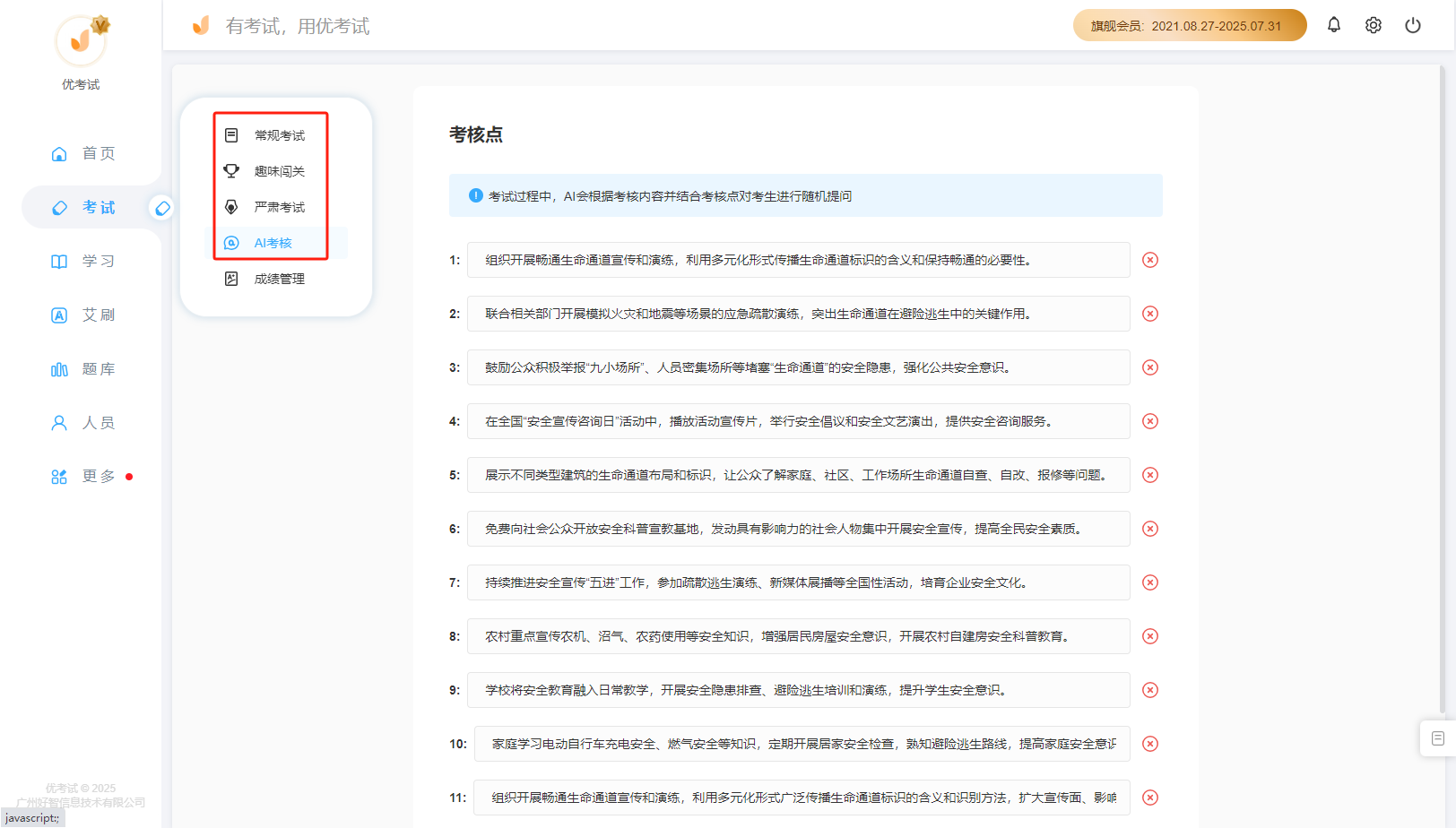
Task: Delete assessment point 7
Action: click(1150, 582)
